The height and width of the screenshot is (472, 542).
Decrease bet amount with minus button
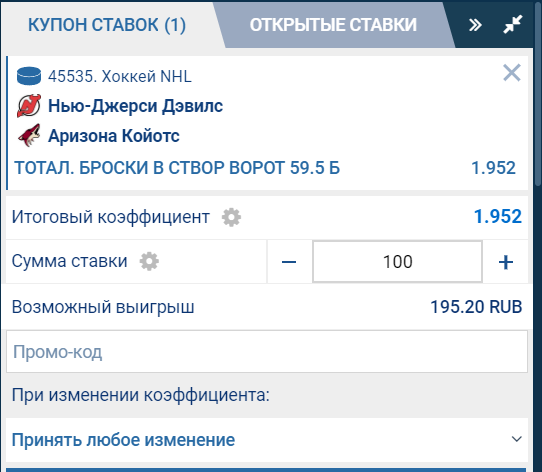tap(289, 262)
